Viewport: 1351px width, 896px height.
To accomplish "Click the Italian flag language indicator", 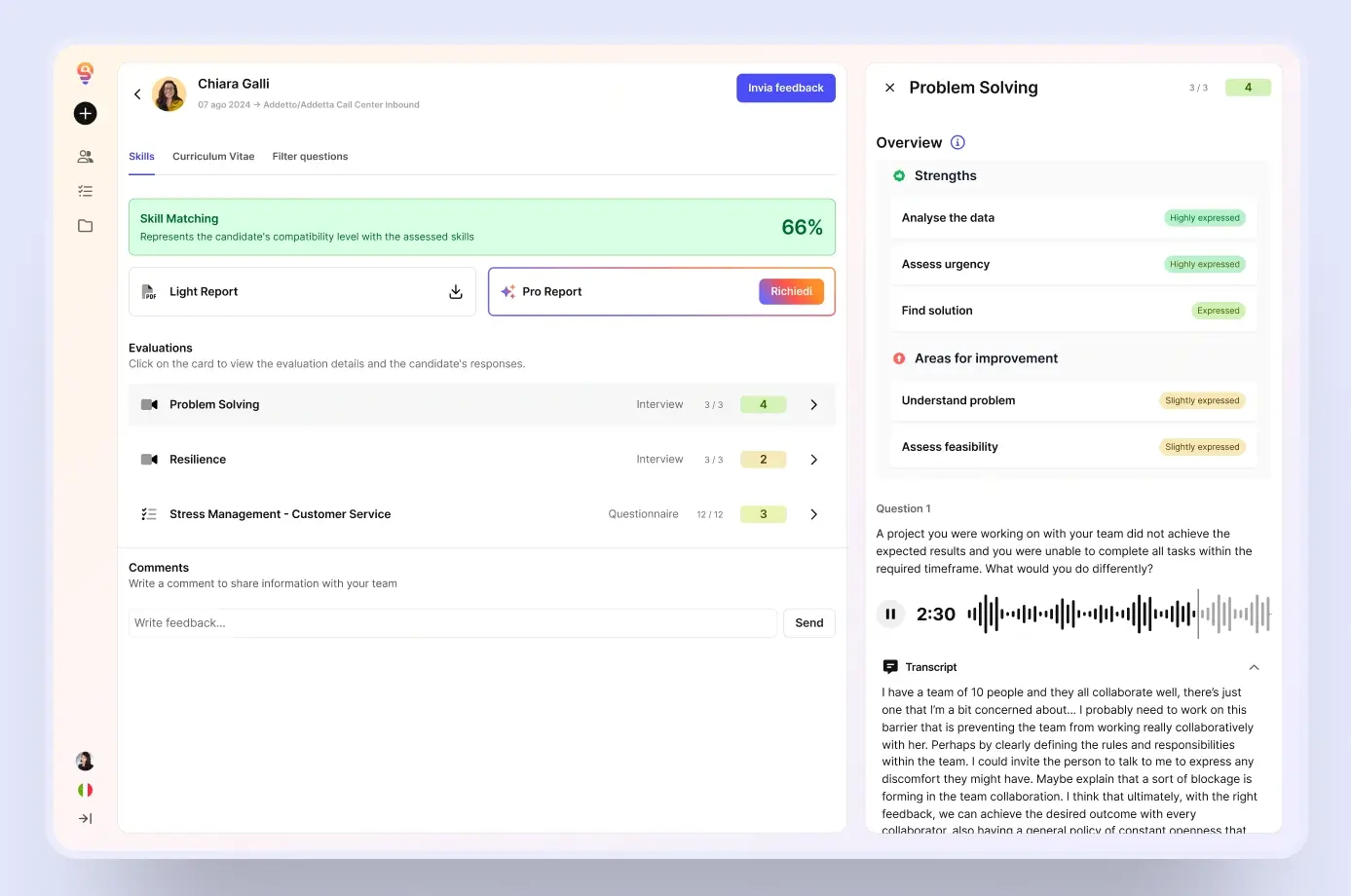I will click(x=85, y=789).
